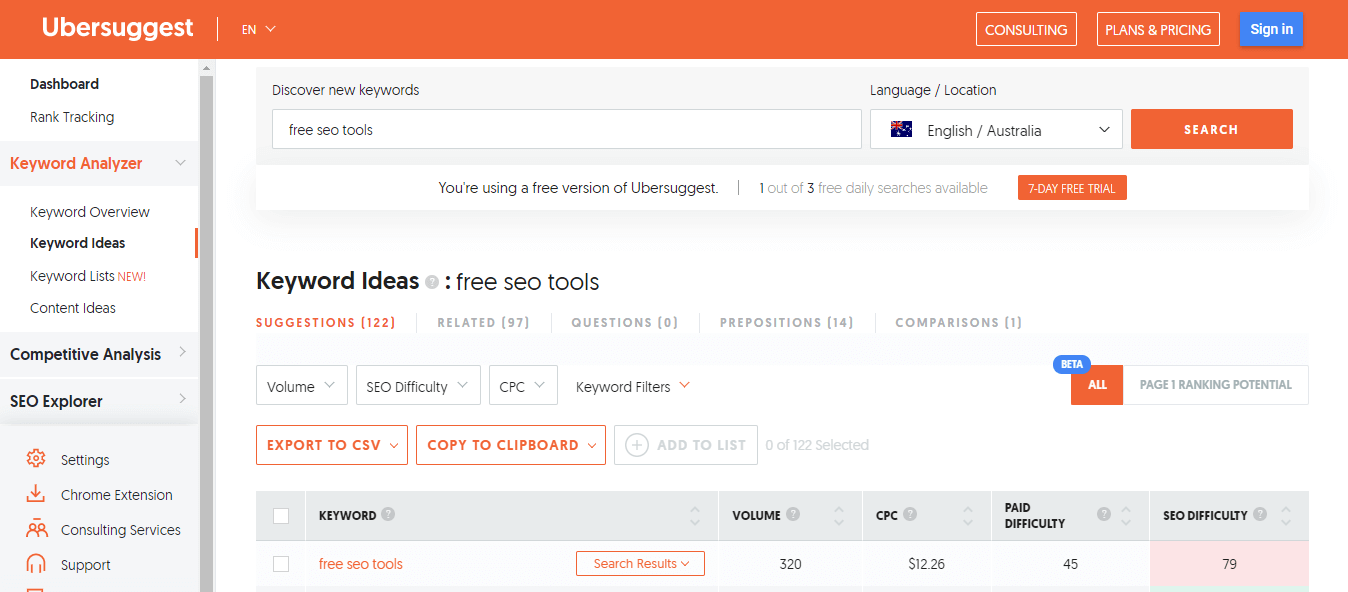
Task: Click help icon beside CPC column header
Action: pos(910,515)
